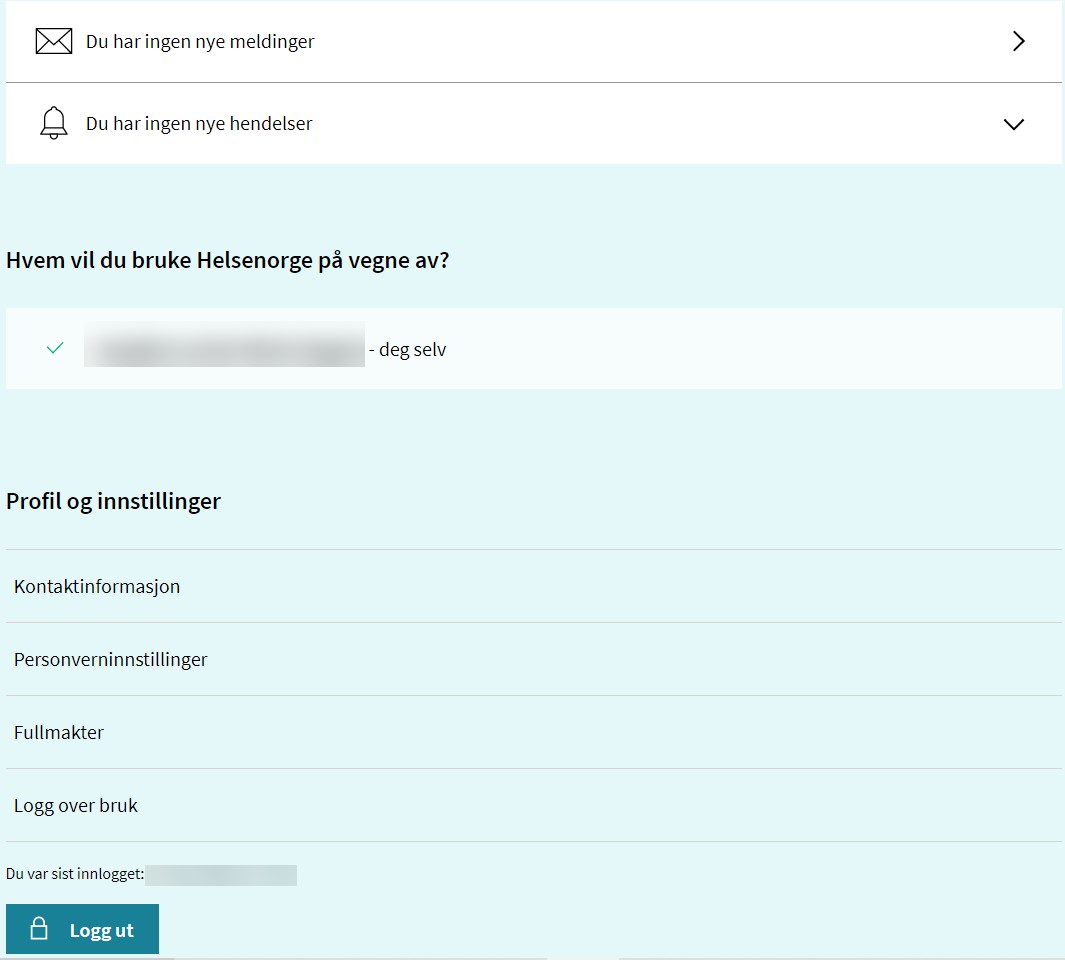The width and height of the screenshot is (1065, 960).
Task: Click the padlock icon on Logg ut
Action: [x=39, y=929]
